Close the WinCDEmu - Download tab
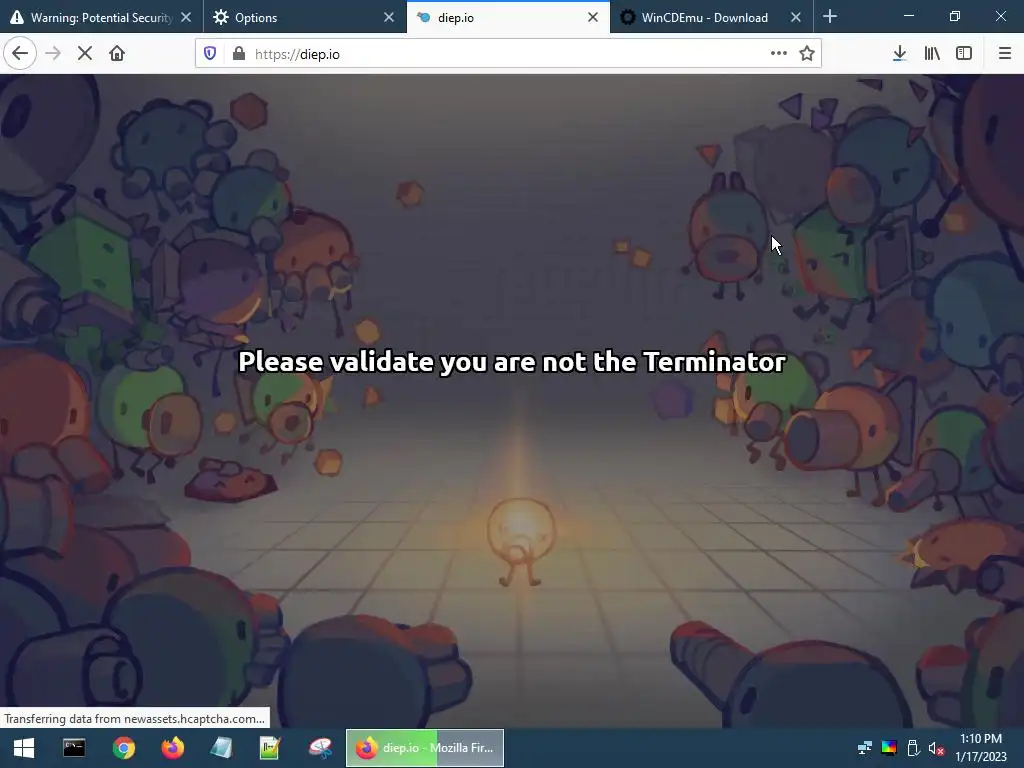Image resolution: width=1024 pixels, height=768 pixels. coord(796,18)
